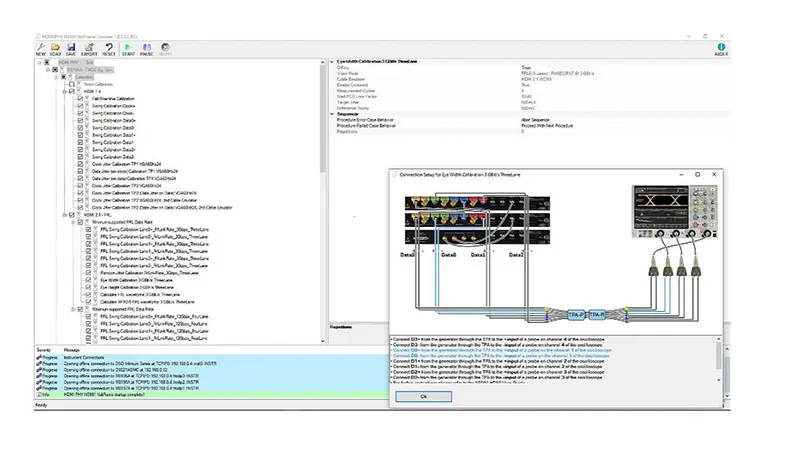This screenshot has width=800, height=450.
Task: Select the Cable Emulator property row
Action: coord(530,79)
